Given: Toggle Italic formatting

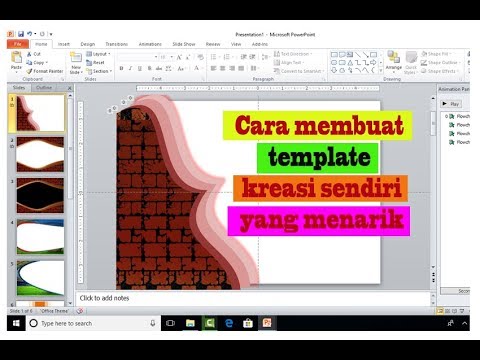Looking at the screenshot, I should tap(130, 68).
